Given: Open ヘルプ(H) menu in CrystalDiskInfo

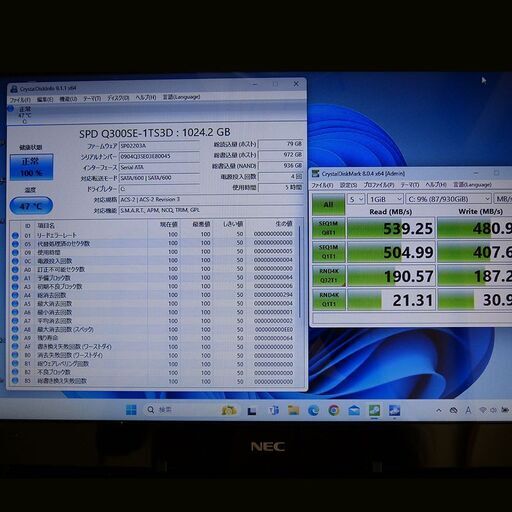Looking at the screenshot, I should [146, 97].
